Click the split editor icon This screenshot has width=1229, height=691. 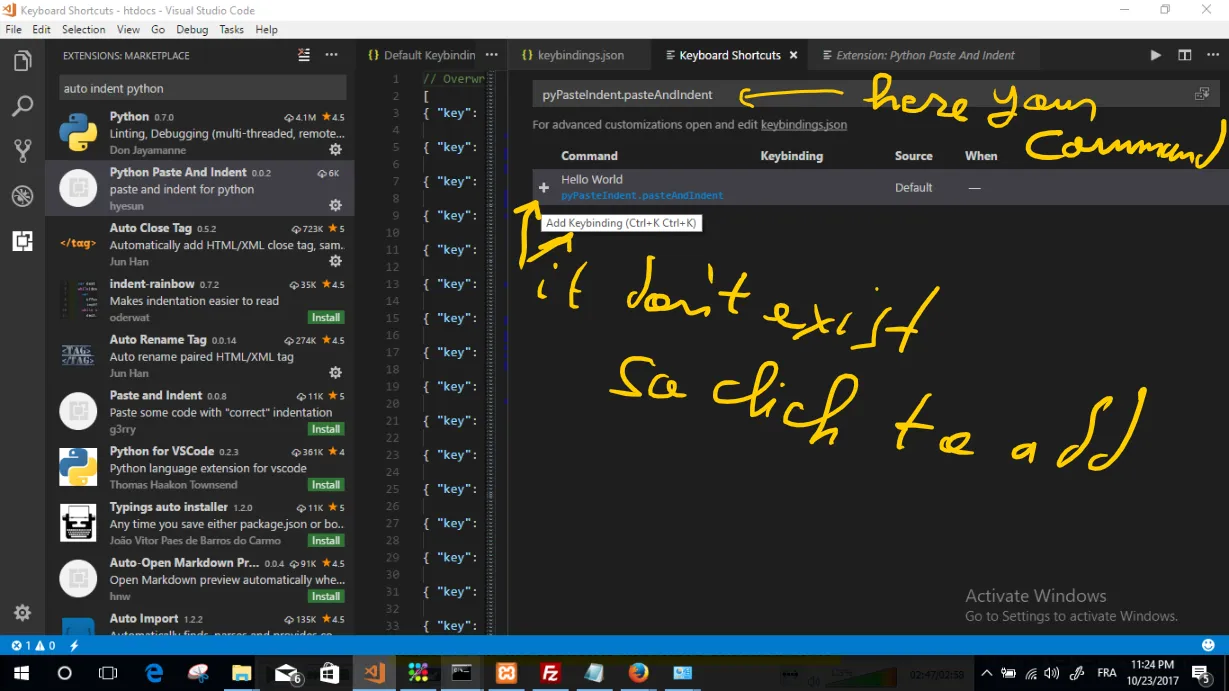point(1185,56)
